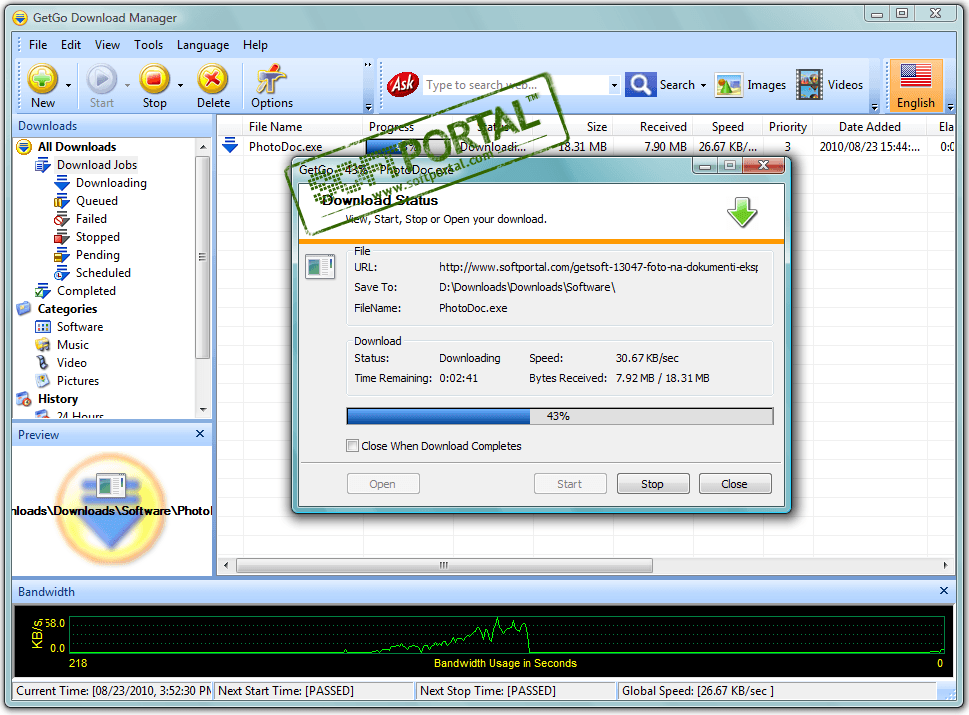
Task: Expand the search toolbar overflow arrow
Action: coord(874,106)
